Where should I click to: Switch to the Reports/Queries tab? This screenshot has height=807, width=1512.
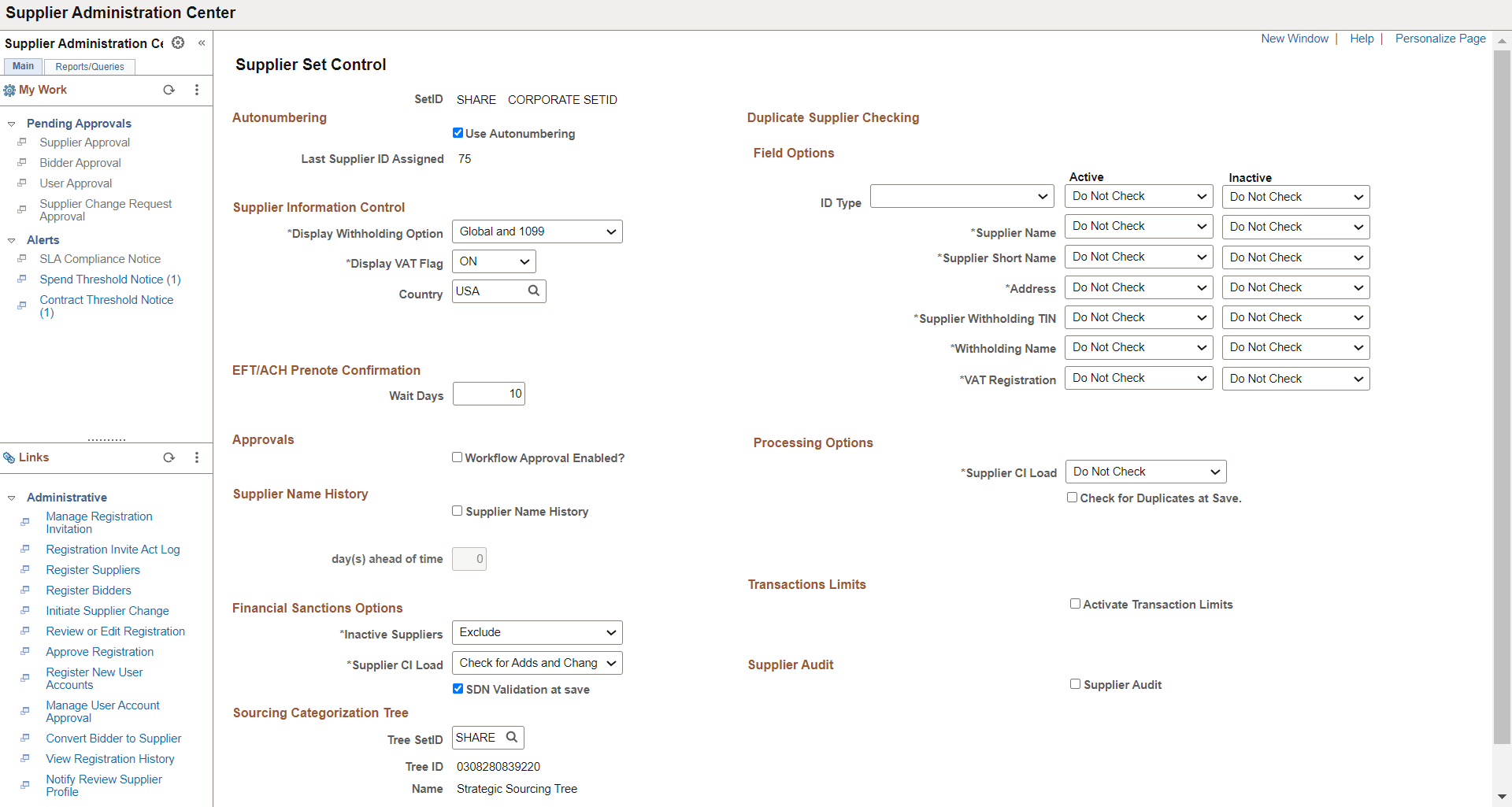(90, 67)
